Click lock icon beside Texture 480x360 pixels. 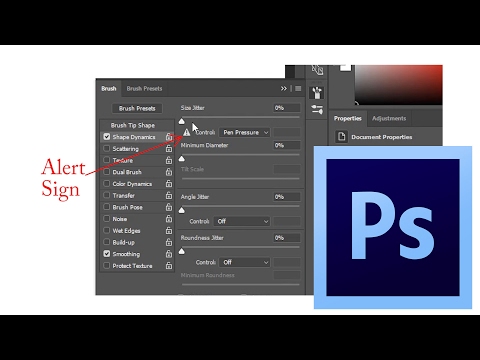click(x=169, y=160)
